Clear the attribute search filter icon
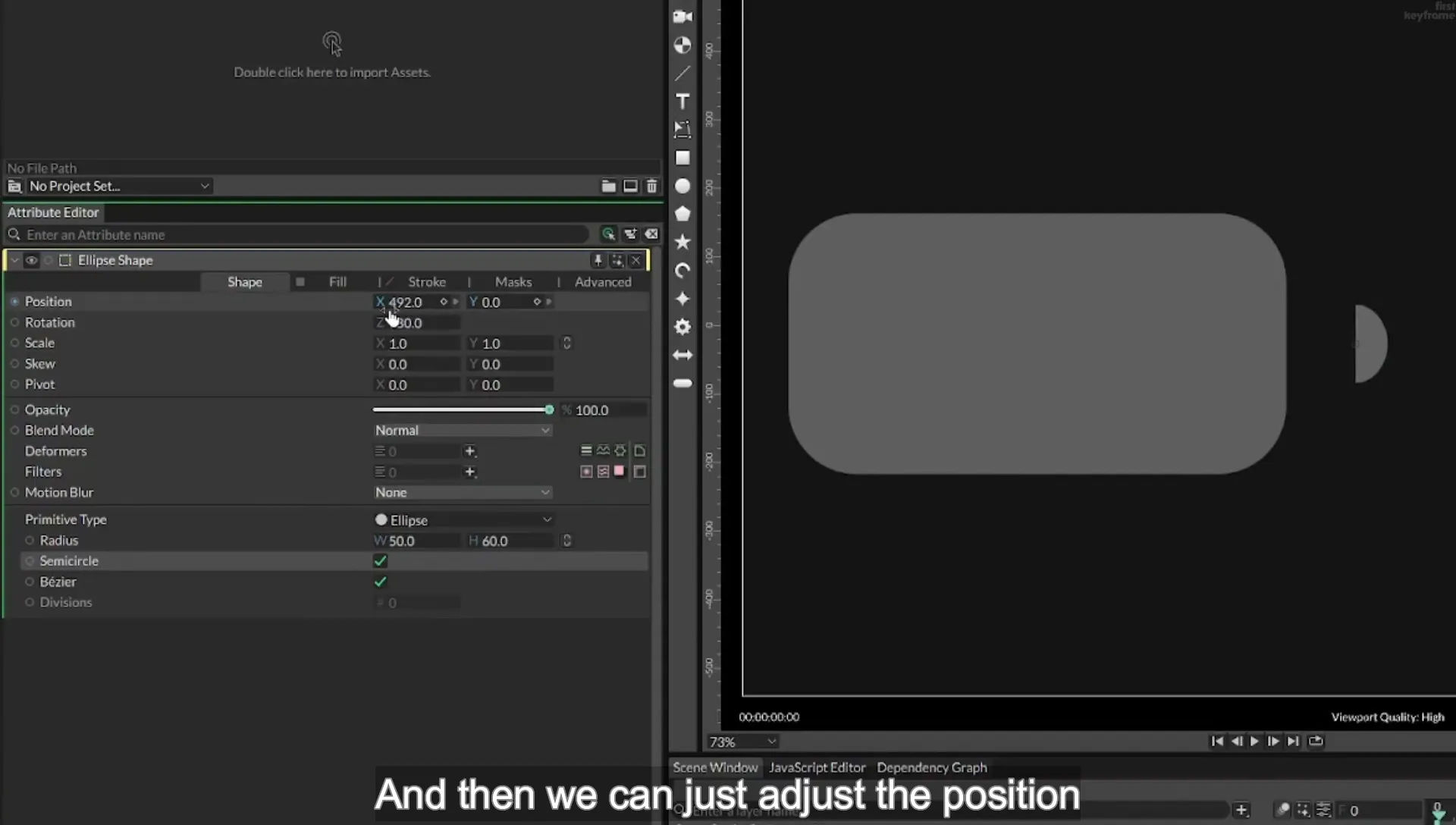The width and height of the screenshot is (1456, 825). [651, 234]
